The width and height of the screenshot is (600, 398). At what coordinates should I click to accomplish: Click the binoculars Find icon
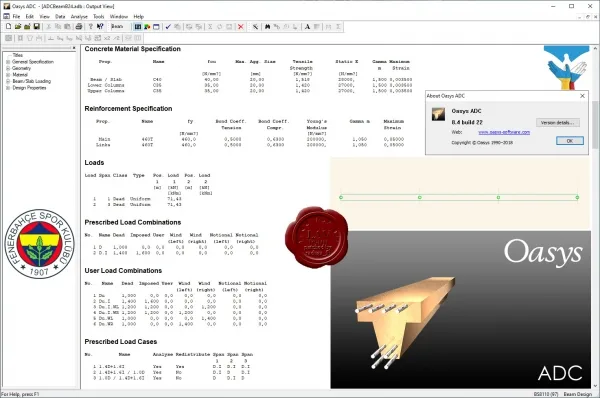267,27
